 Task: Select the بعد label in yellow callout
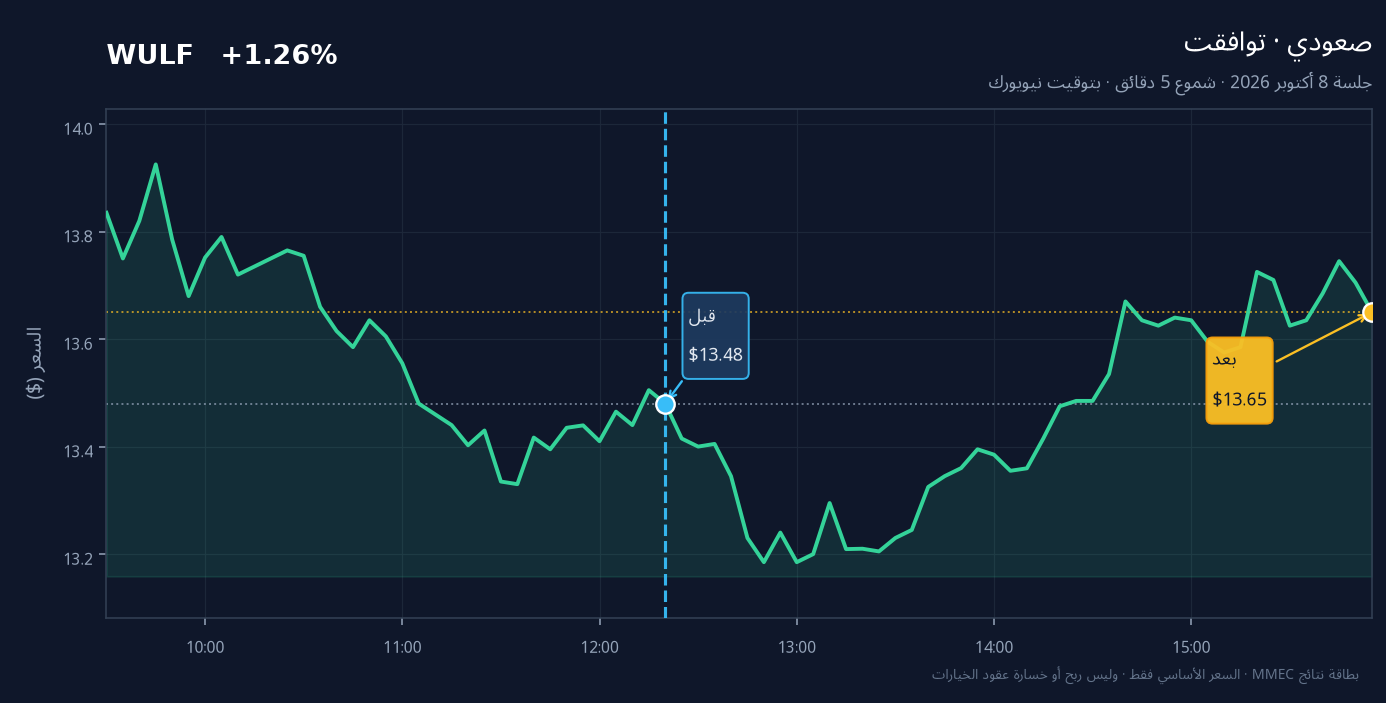pos(1225,361)
